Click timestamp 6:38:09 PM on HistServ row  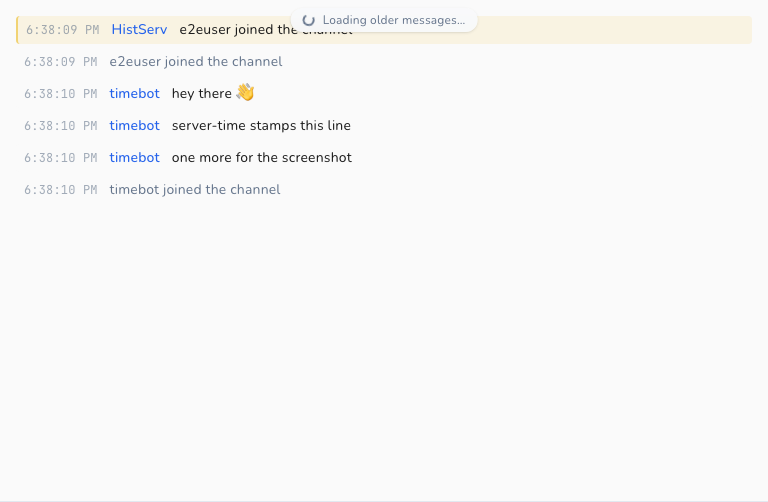coord(63,30)
